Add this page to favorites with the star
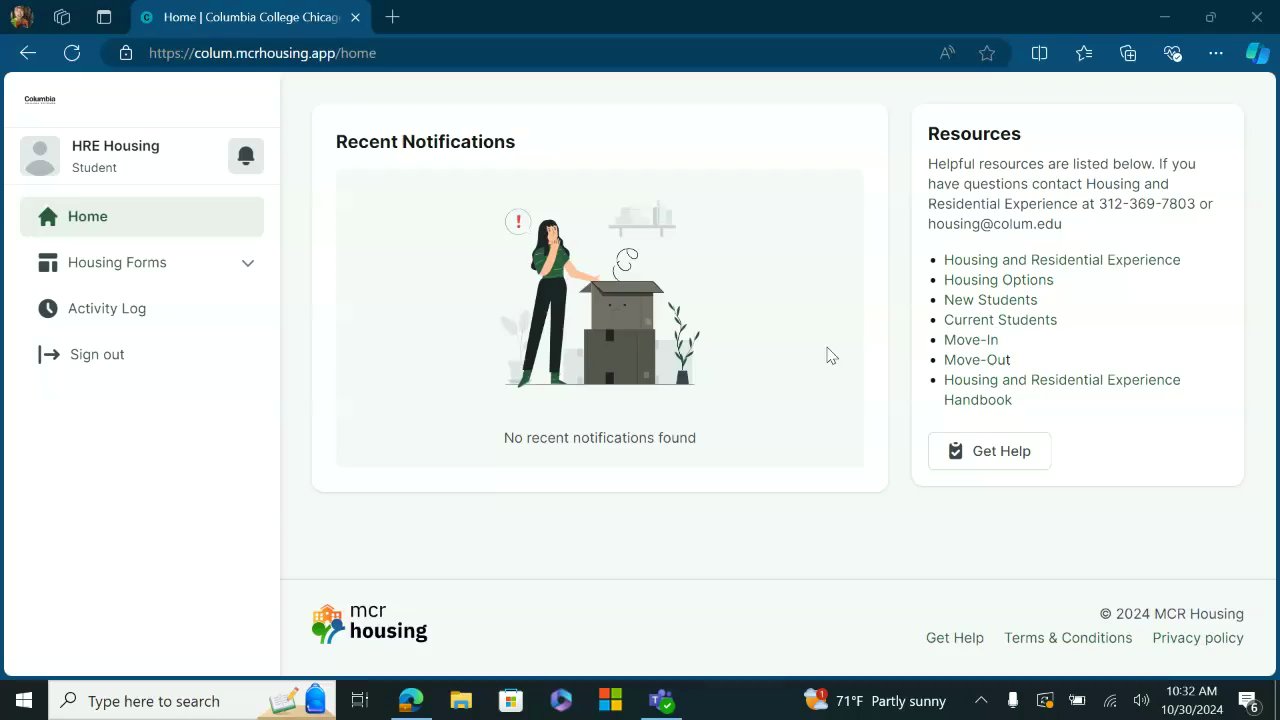This screenshot has height=720, width=1280. (987, 53)
